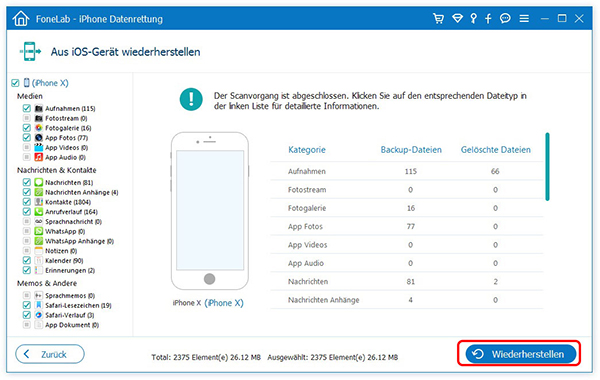Select the App Audio table row
This screenshot has height=380, width=600.
pyautogui.click(x=407, y=263)
